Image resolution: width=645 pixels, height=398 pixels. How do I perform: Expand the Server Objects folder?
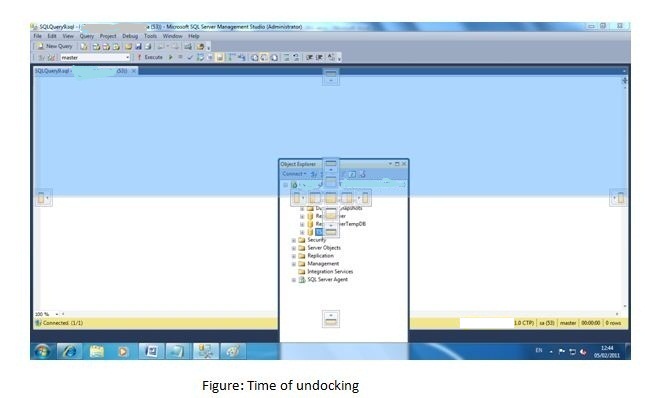click(294, 248)
